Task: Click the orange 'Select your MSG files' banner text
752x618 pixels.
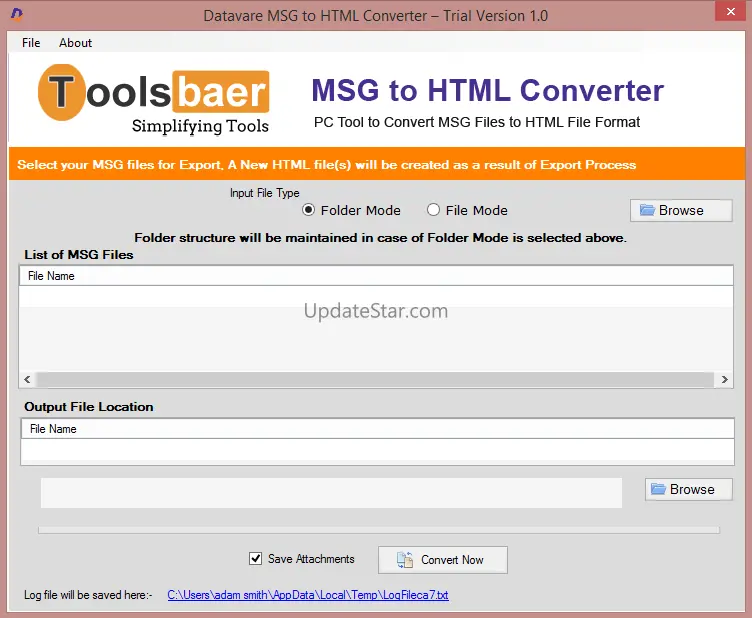Action: pyautogui.click(x=327, y=165)
